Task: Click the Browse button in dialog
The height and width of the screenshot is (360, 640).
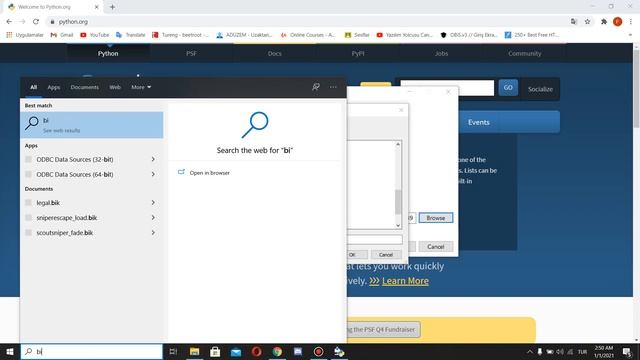Action: coord(436,218)
